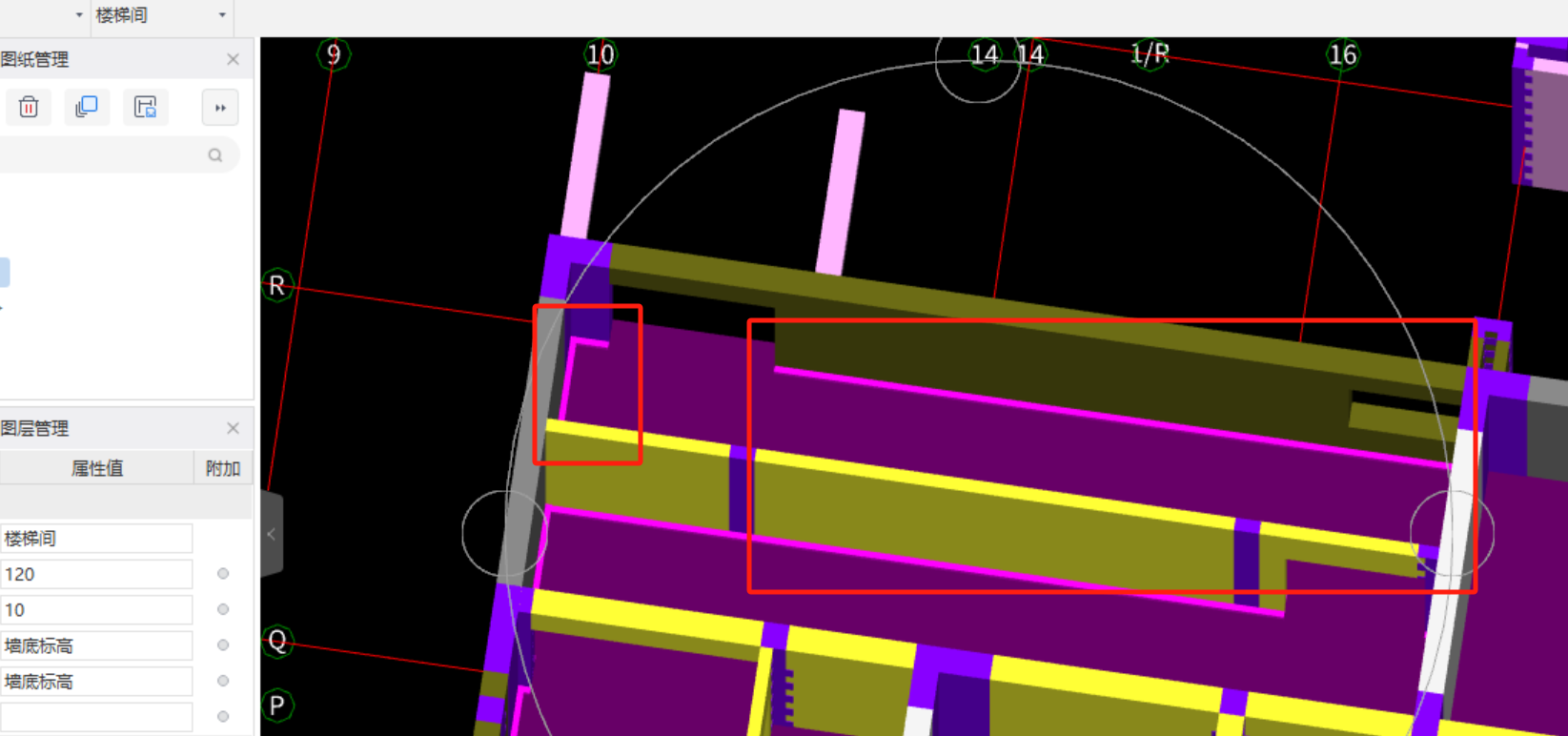Edit the first 墙底标高 value field
The width and height of the screenshot is (1568, 736).
96,645
